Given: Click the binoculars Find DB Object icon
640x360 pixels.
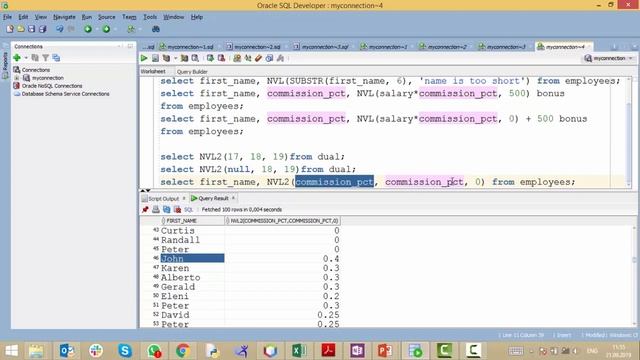Looking at the screenshot, I should pos(156,29).
